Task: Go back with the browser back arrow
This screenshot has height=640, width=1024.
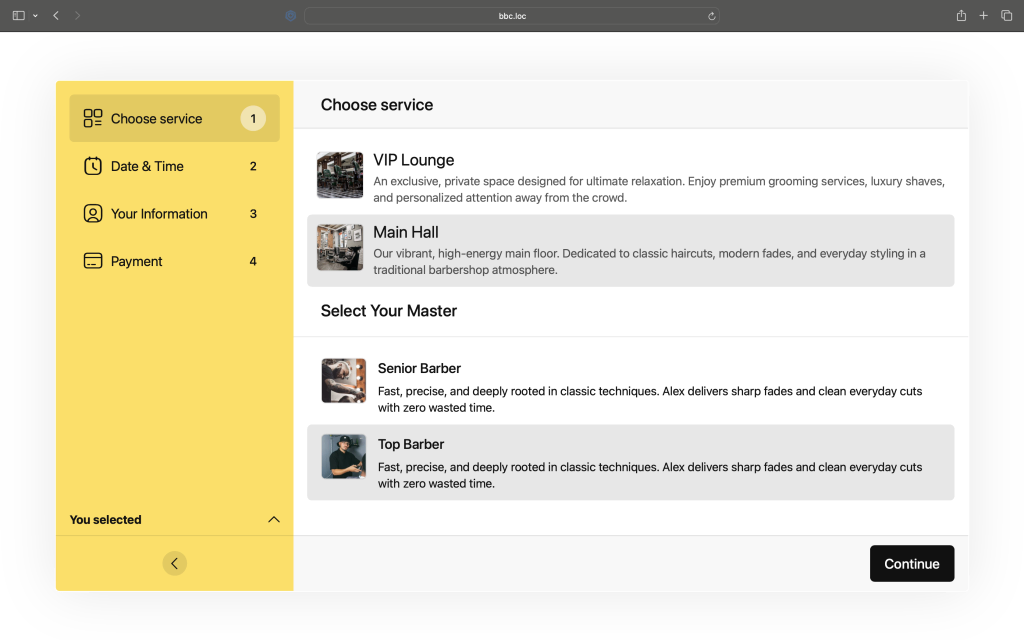Action: [x=56, y=16]
